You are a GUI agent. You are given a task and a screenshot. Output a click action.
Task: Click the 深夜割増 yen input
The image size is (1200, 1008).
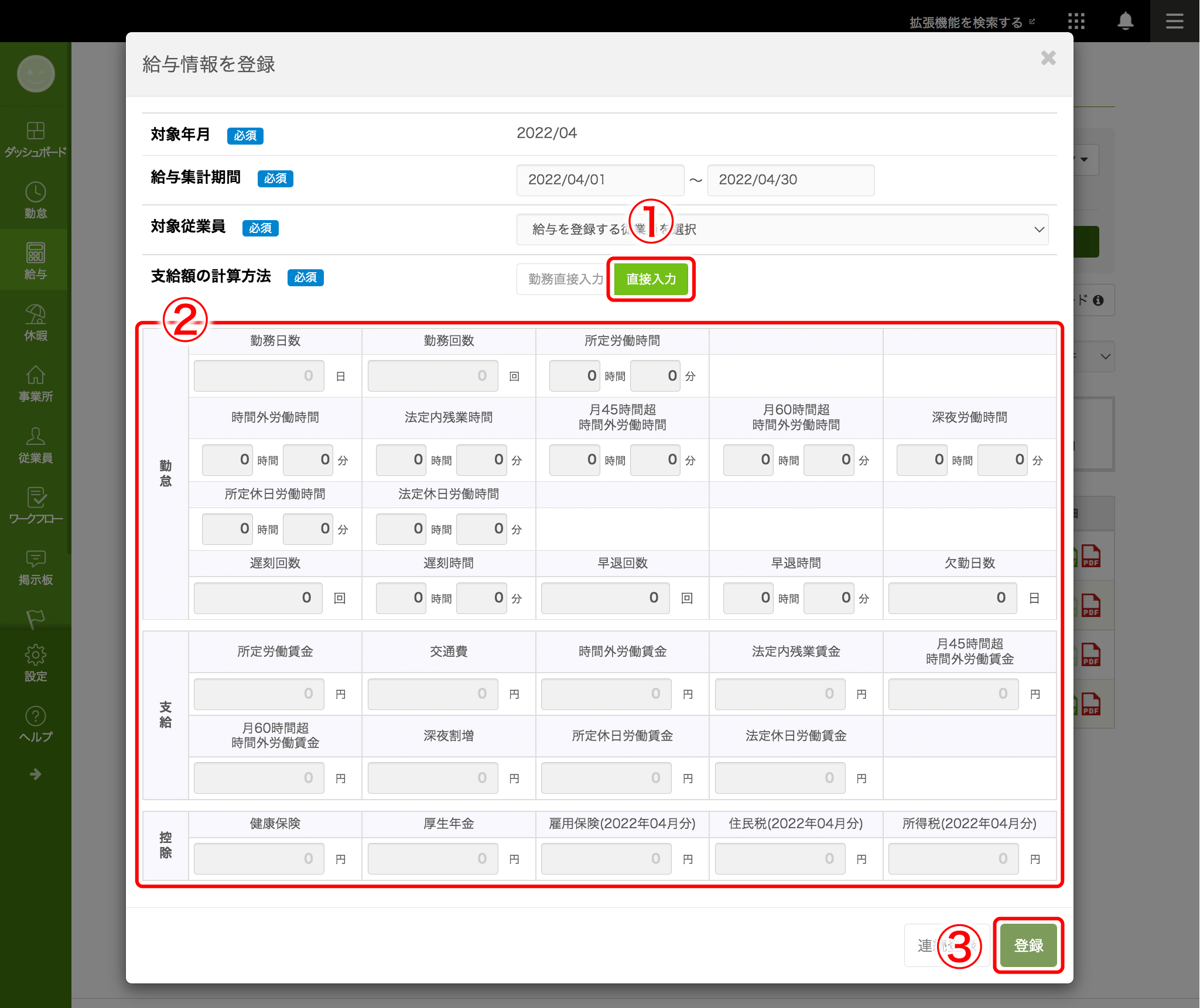(x=433, y=778)
